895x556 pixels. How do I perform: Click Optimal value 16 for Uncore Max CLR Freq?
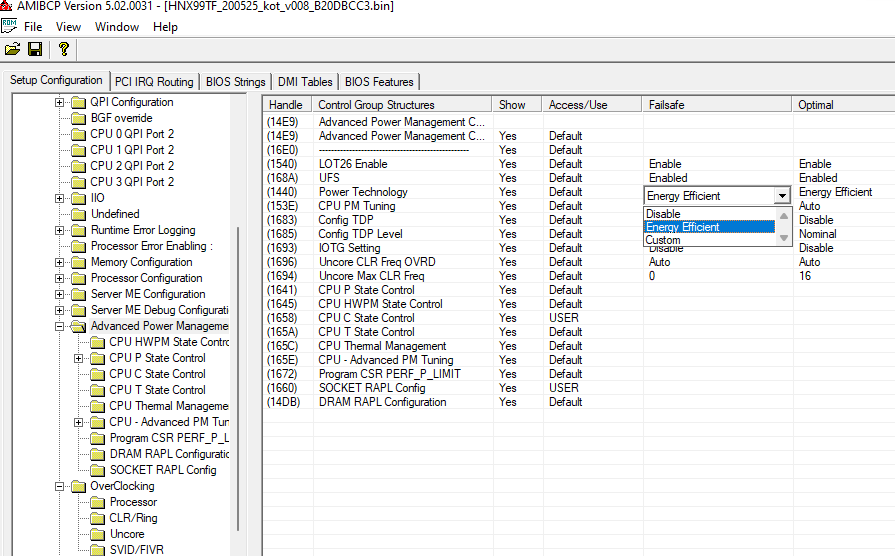click(x=805, y=276)
